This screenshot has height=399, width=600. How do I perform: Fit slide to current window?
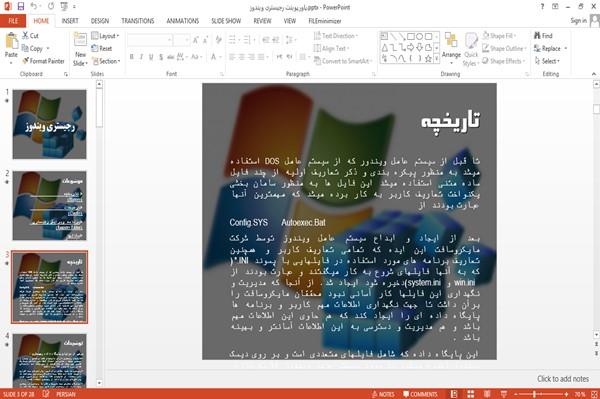[x=594, y=394]
